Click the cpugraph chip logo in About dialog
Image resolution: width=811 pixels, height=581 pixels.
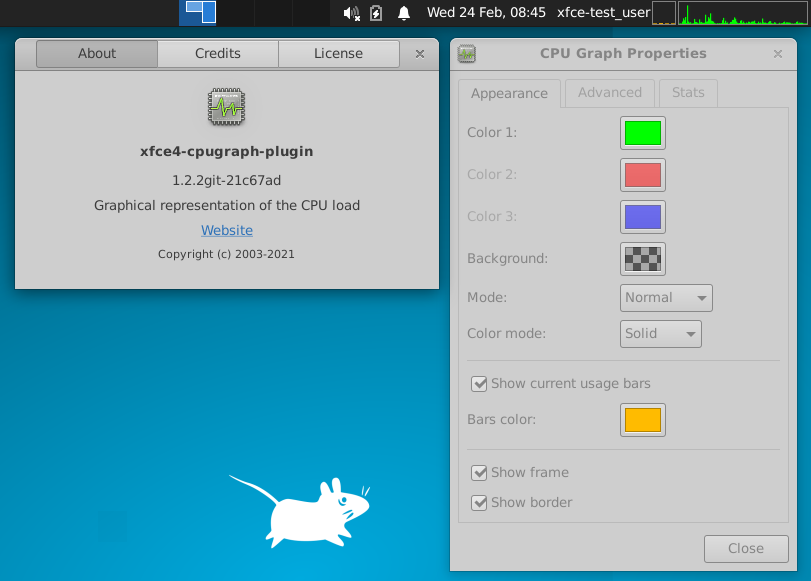(x=227, y=107)
